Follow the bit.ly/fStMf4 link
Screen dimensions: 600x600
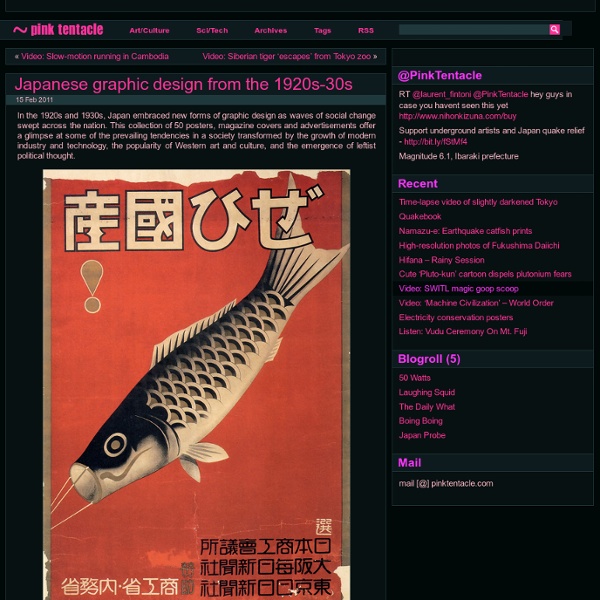[x=435, y=142]
